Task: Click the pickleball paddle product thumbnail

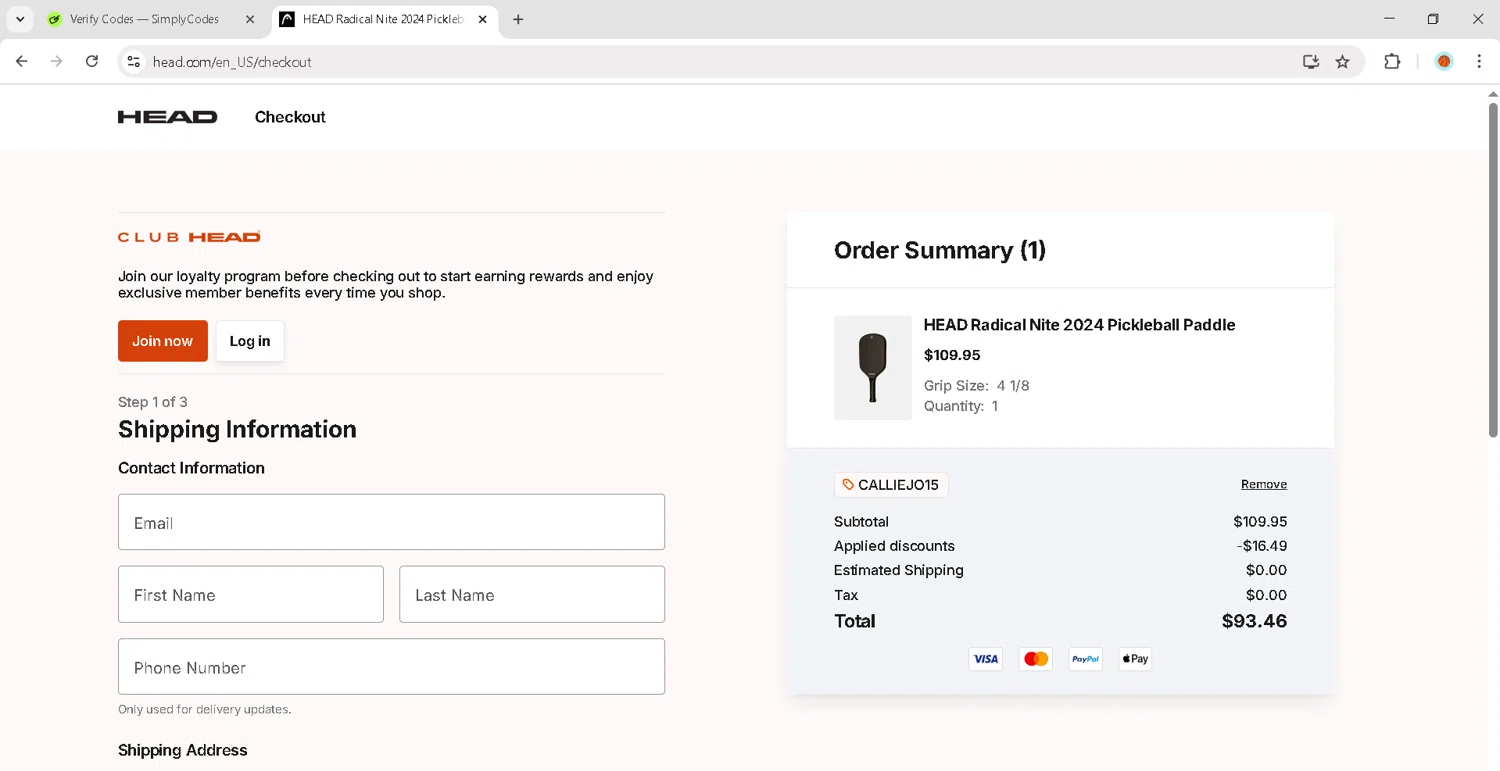Action: pos(873,367)
